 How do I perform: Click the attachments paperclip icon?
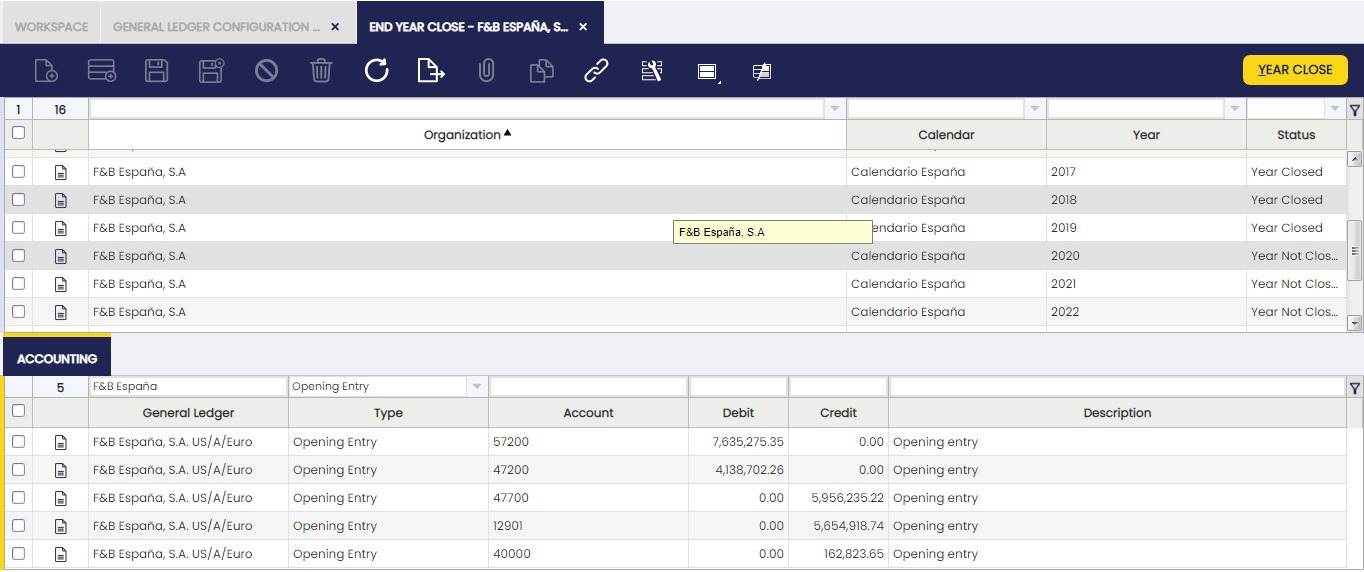pyautogui.click(x=486, y=70)
